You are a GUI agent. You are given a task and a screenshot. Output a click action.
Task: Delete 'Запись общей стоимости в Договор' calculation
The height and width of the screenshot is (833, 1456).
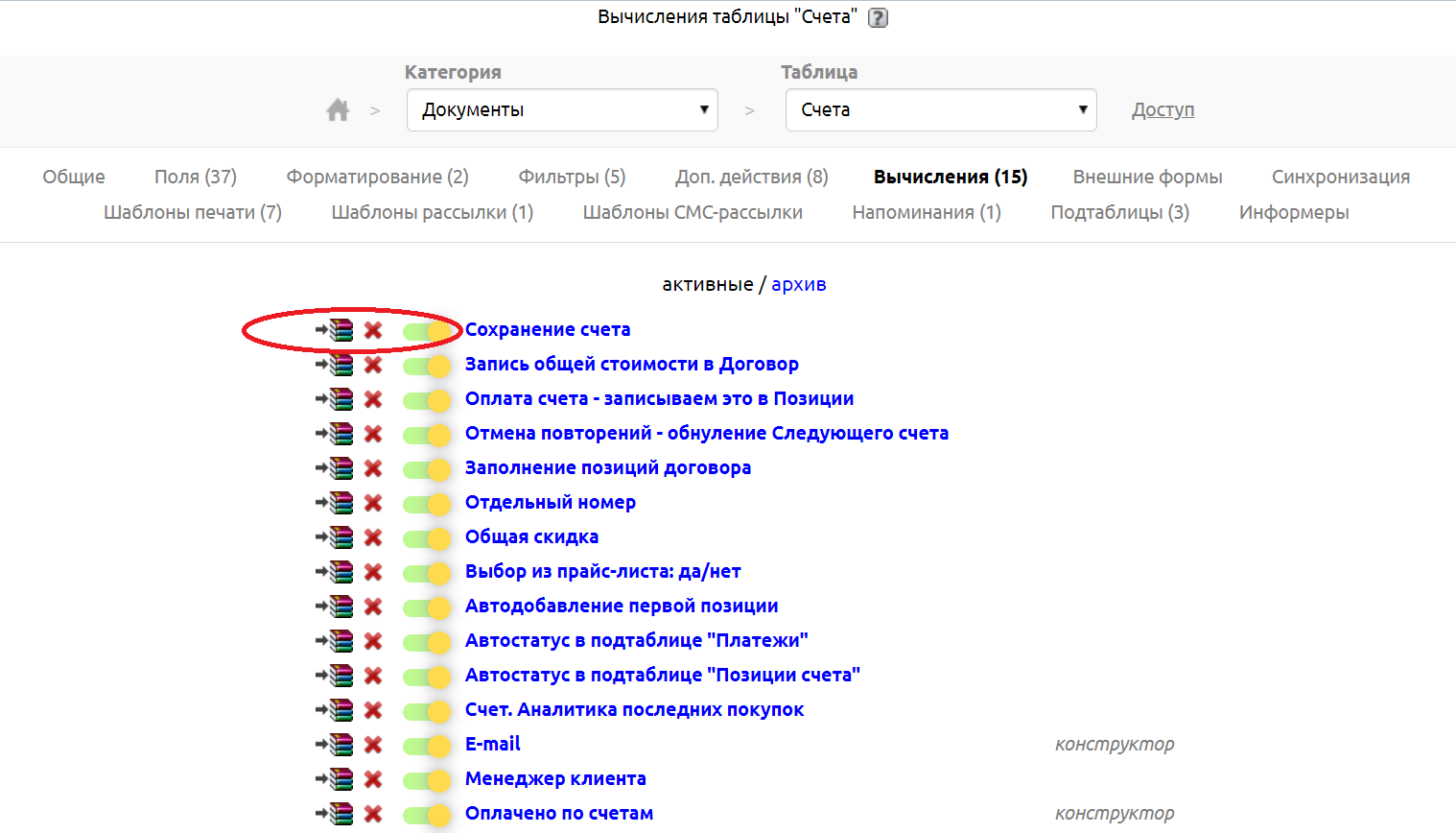(x=373, y=365)
